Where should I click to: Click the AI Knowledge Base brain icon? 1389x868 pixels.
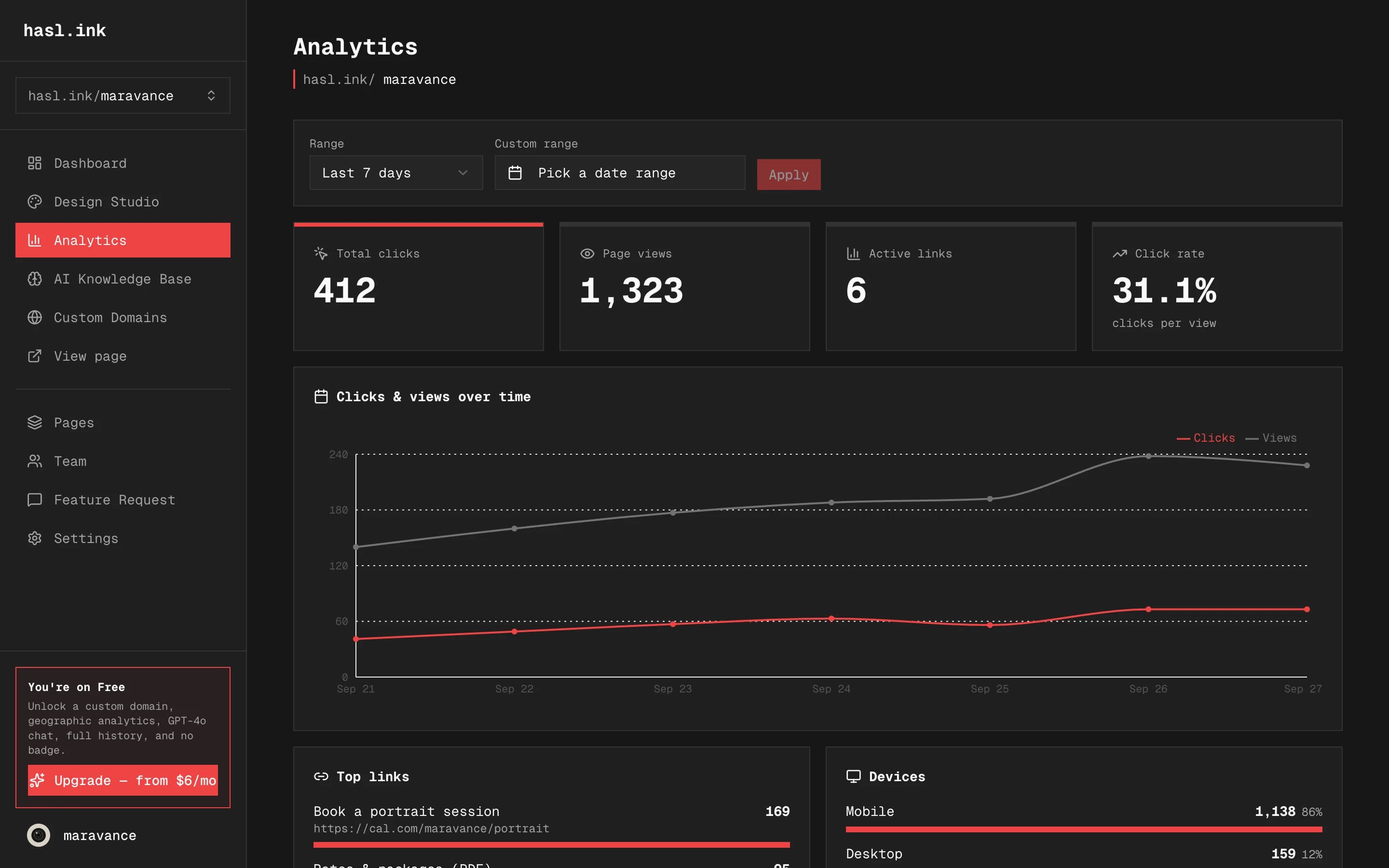point(34,279)
